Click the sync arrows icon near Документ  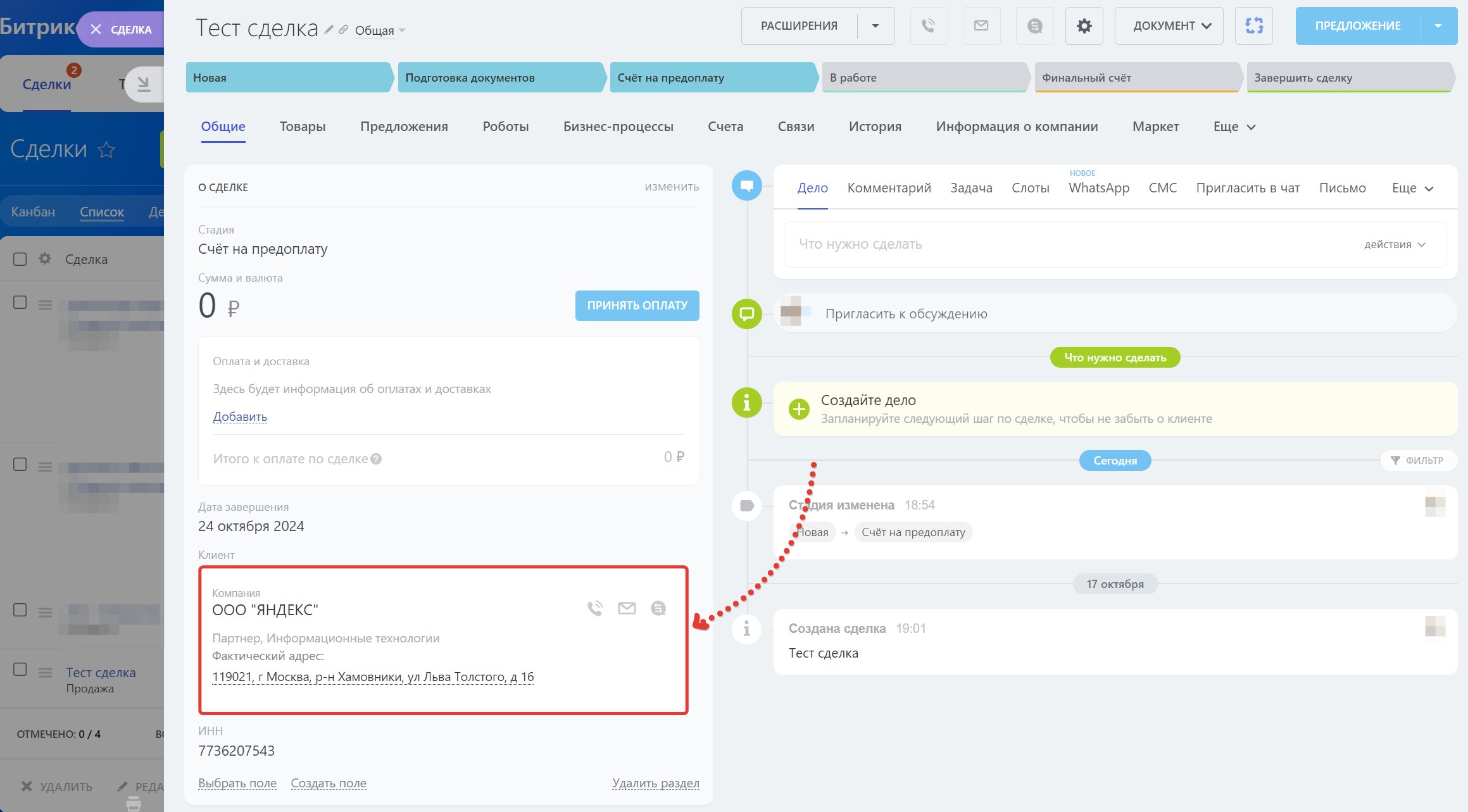tap(1253, 26)
